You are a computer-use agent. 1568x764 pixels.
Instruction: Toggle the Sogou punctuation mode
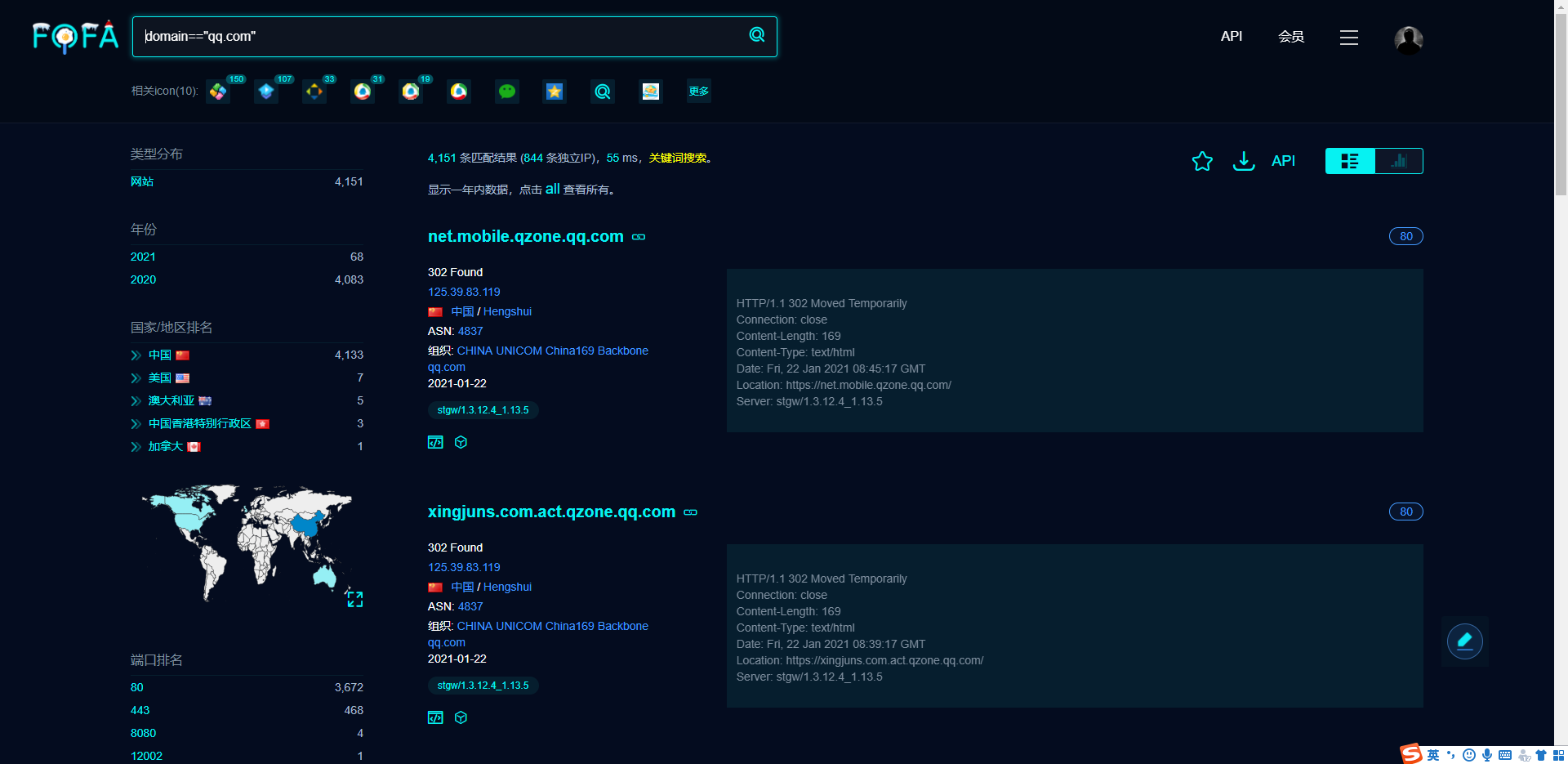(x=1451, y=755)
